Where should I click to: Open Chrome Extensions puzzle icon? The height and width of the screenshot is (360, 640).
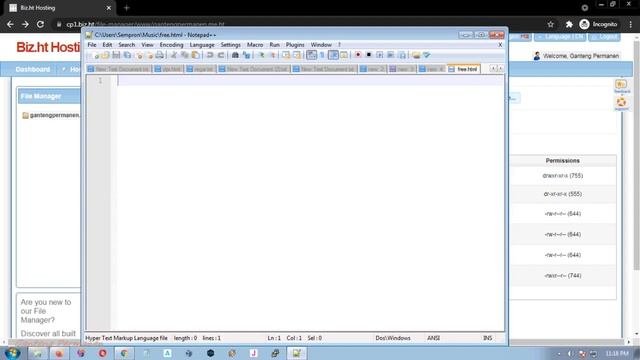pyautogui.click(x=569, y=24)
